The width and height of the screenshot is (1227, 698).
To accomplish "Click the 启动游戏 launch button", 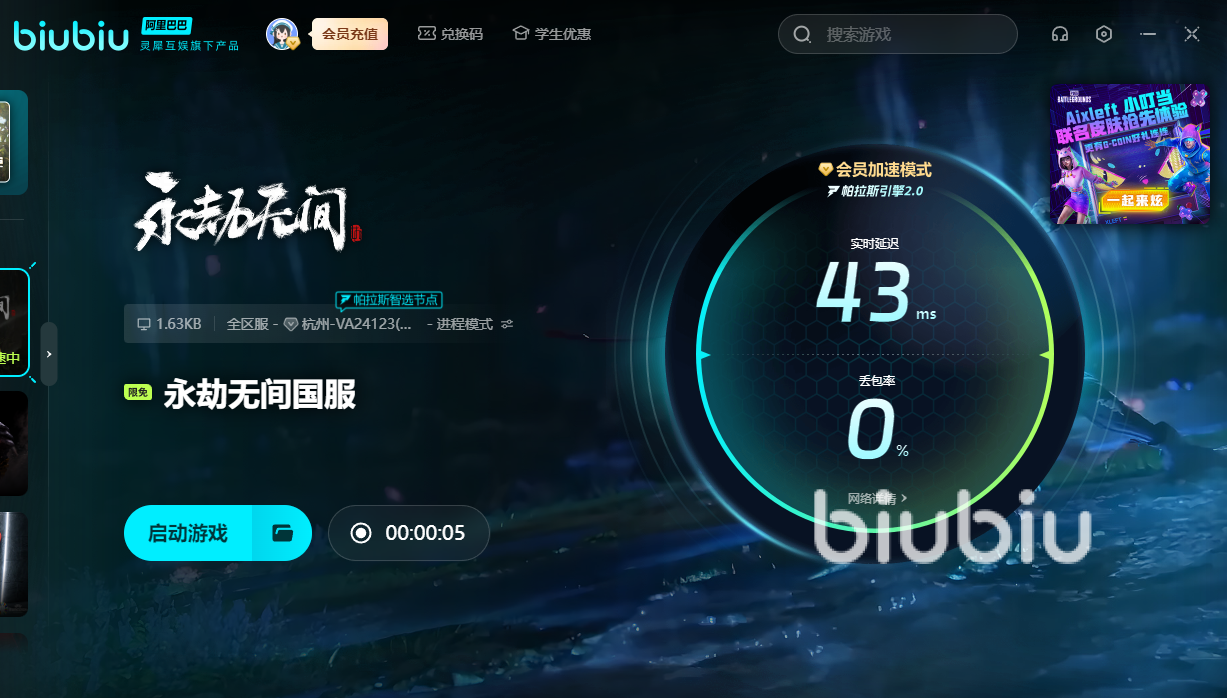I will click(x=188, y=533).
